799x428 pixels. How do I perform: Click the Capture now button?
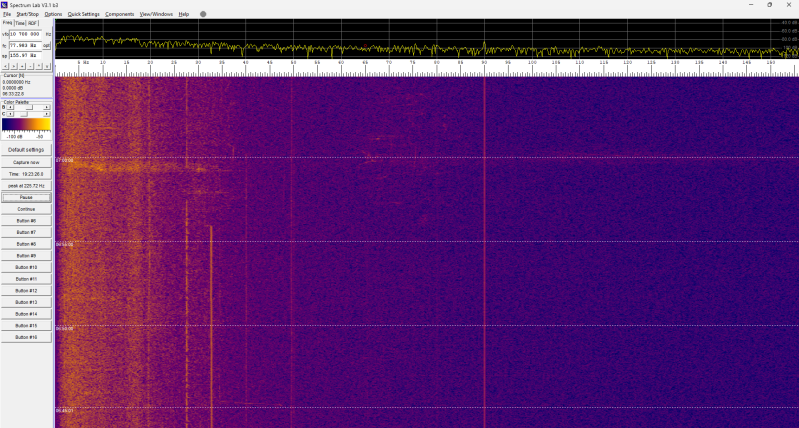pos(26,162)
